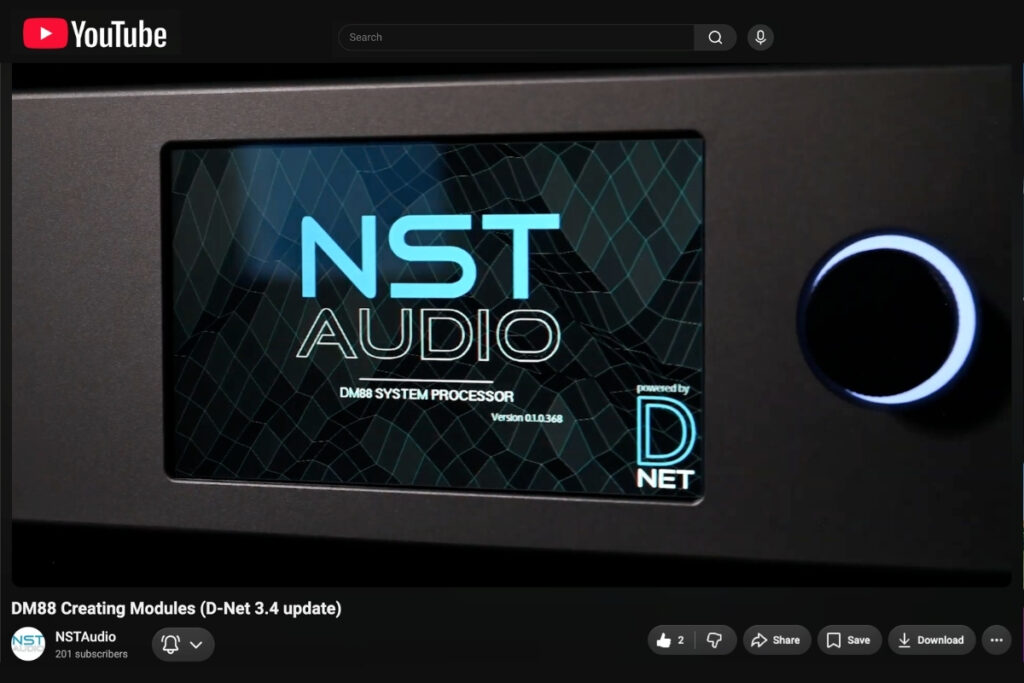This screenshot has width=1024, height=683.
Task: Start voice search with microphone icon
Action: tap(760, 37)
